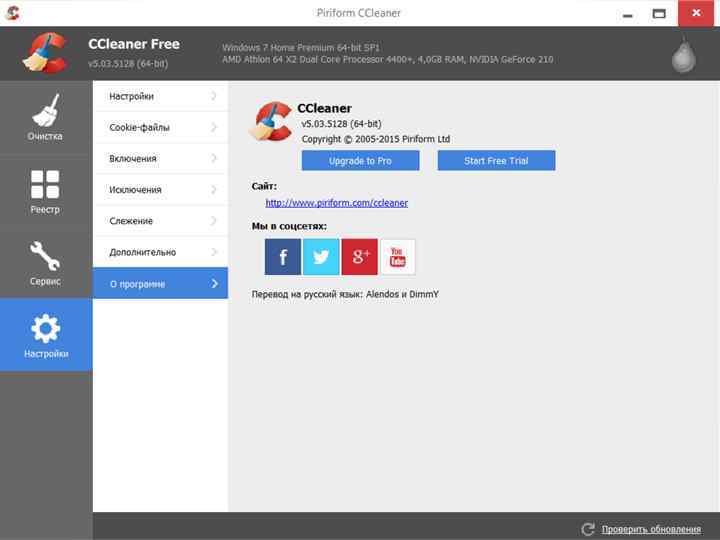Open the Слежение monitoring page
This screenshot has width=720, height=540.
click(x=160, y=221)
